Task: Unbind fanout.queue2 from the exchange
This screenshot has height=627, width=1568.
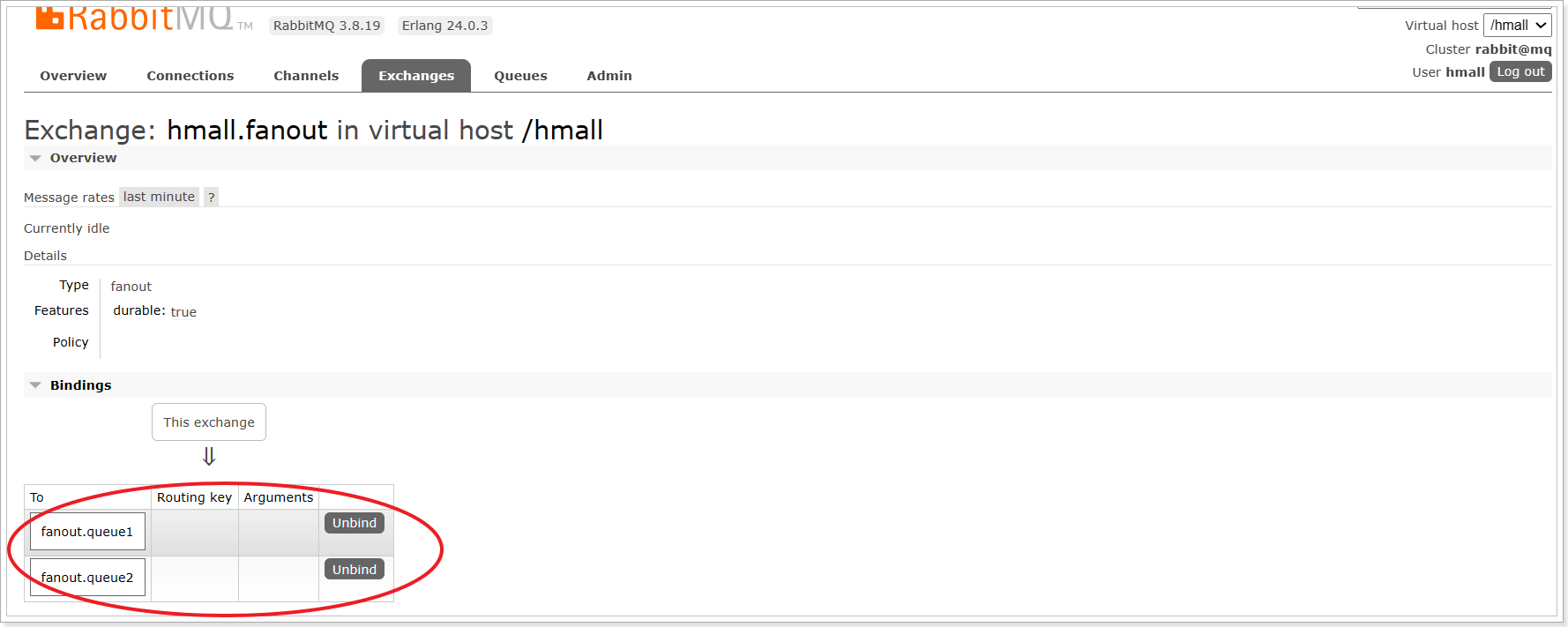Action: pyautogui.click(x=355, y=570)
